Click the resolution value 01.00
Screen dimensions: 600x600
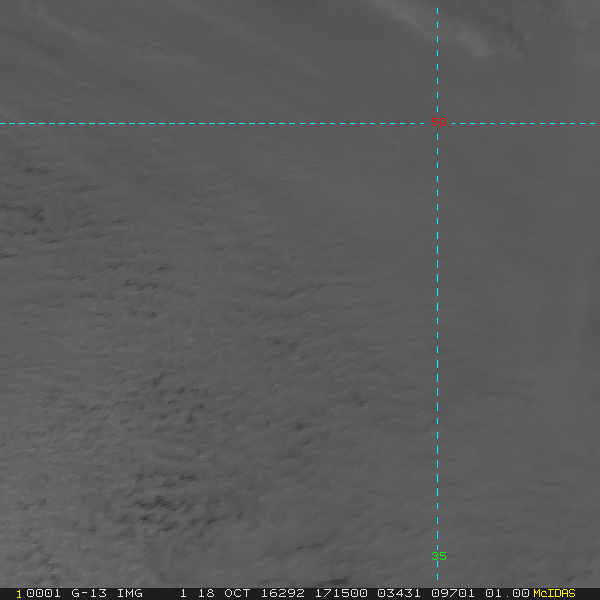(507, 593)
